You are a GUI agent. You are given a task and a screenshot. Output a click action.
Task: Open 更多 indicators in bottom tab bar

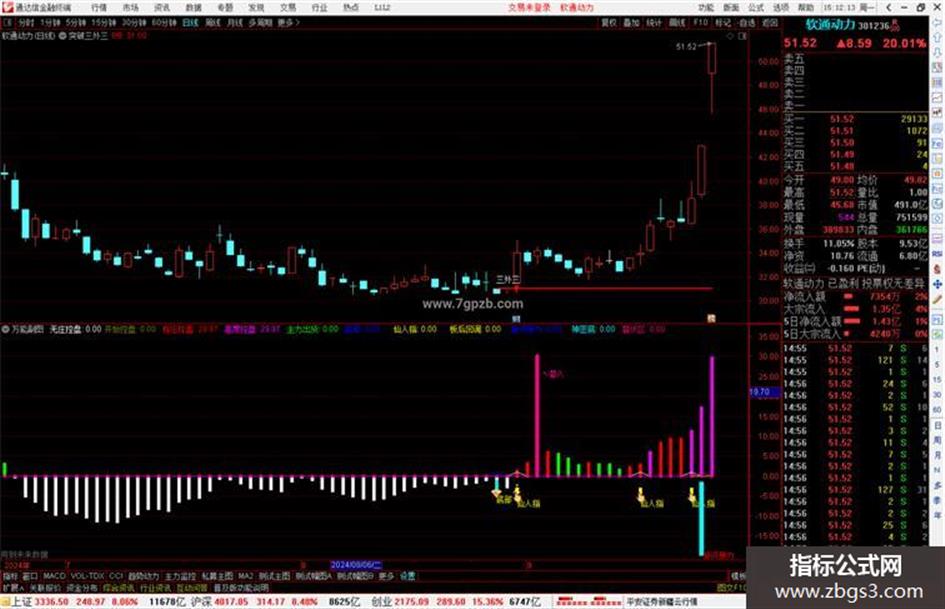[386, 576]
